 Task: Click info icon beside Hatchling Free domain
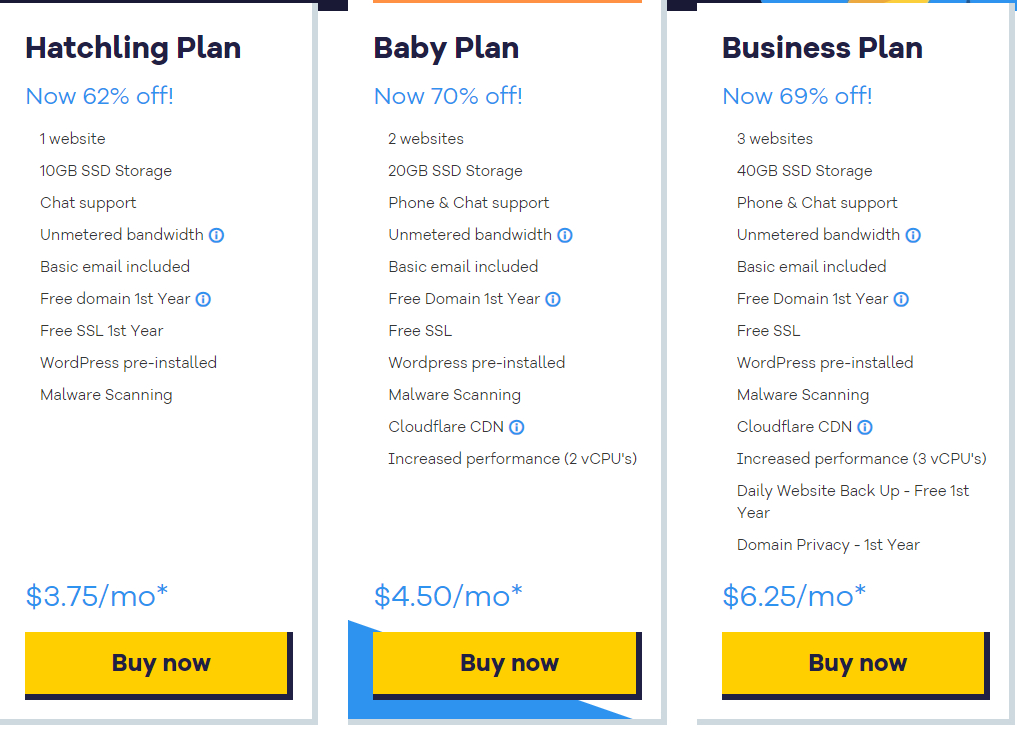[x=203, y=299]
